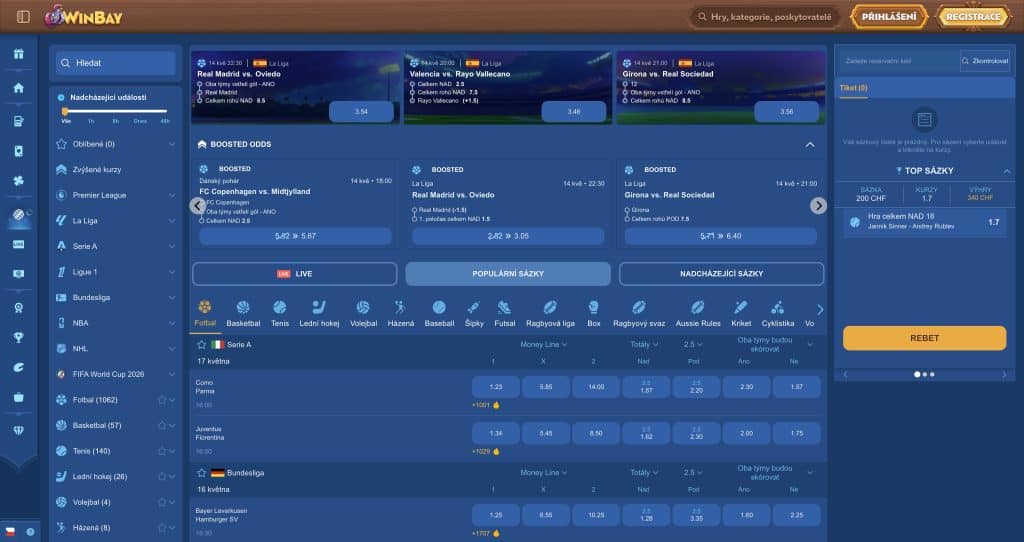Favorite the Serie A league star
This screenshot has width=1024, height=542.
[201, 344]
